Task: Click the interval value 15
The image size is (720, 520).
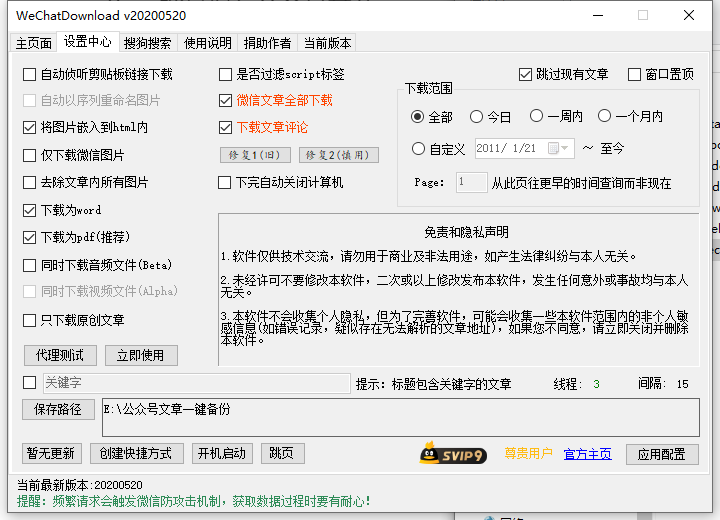Action: 682,384
